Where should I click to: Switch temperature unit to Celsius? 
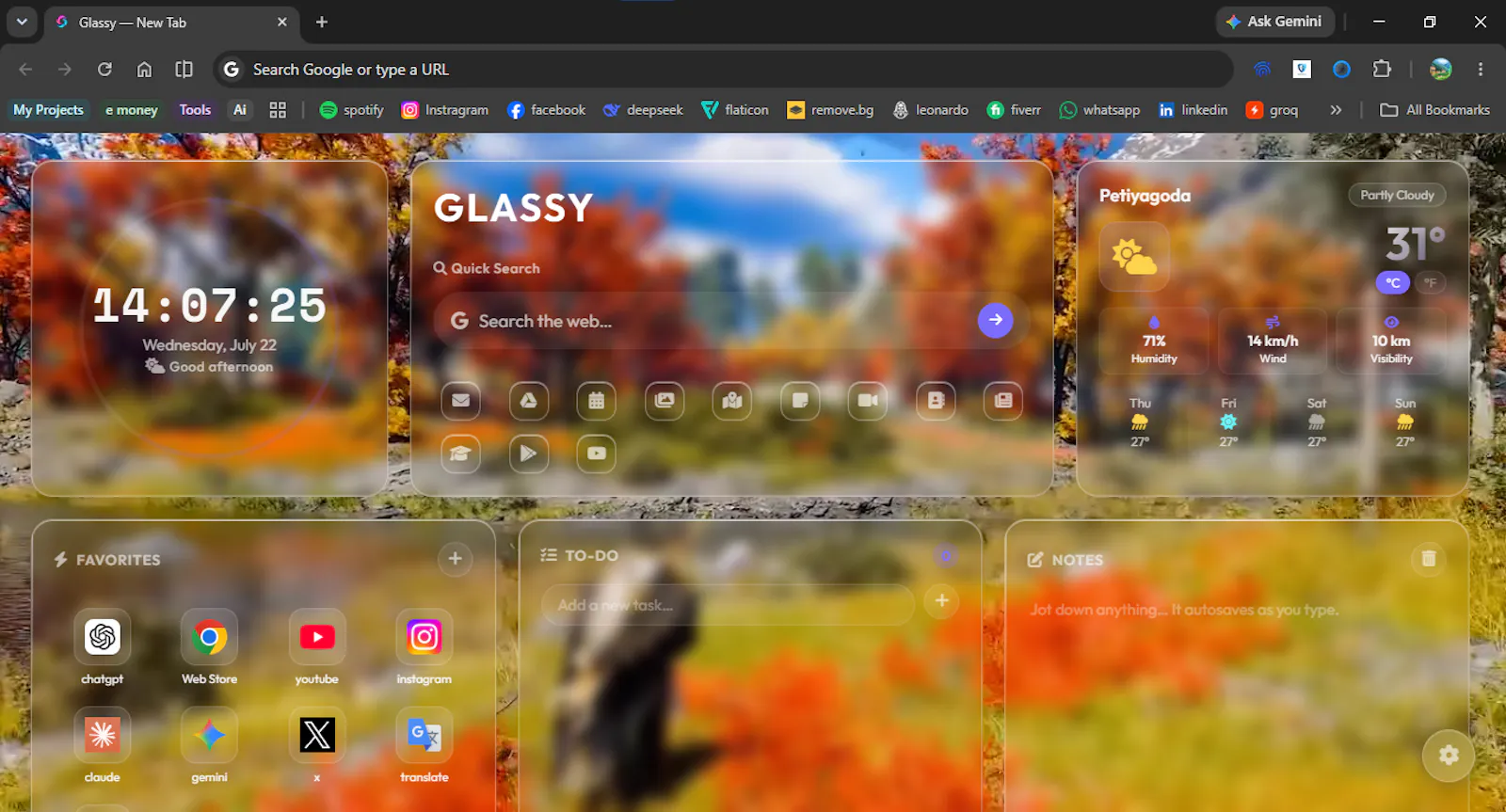coord(1392,282)
